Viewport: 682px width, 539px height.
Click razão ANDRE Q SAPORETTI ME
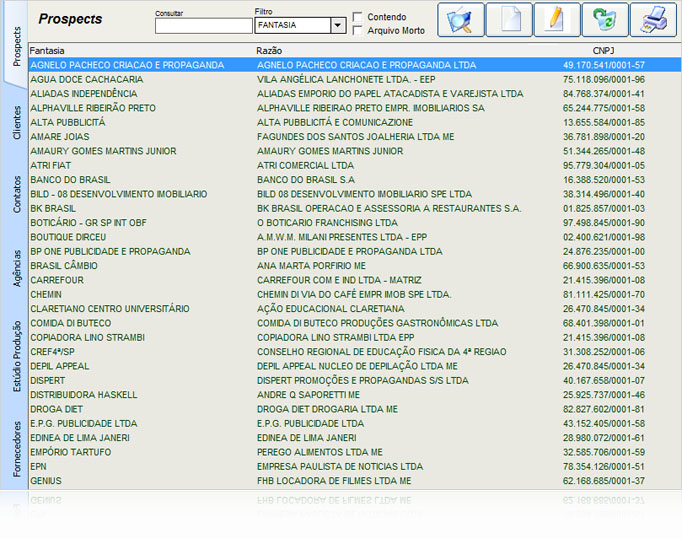(308, 395)
